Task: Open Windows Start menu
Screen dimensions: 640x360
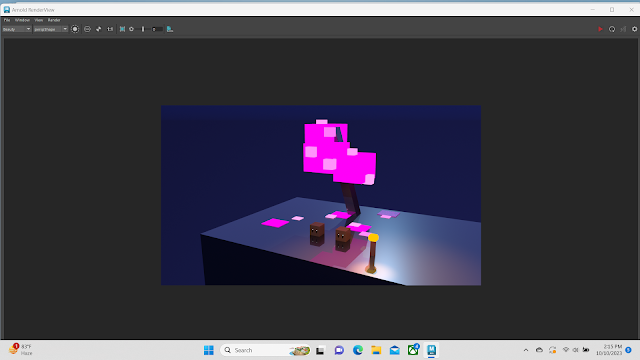Action: pyautogui.click(x=209, y=350)
